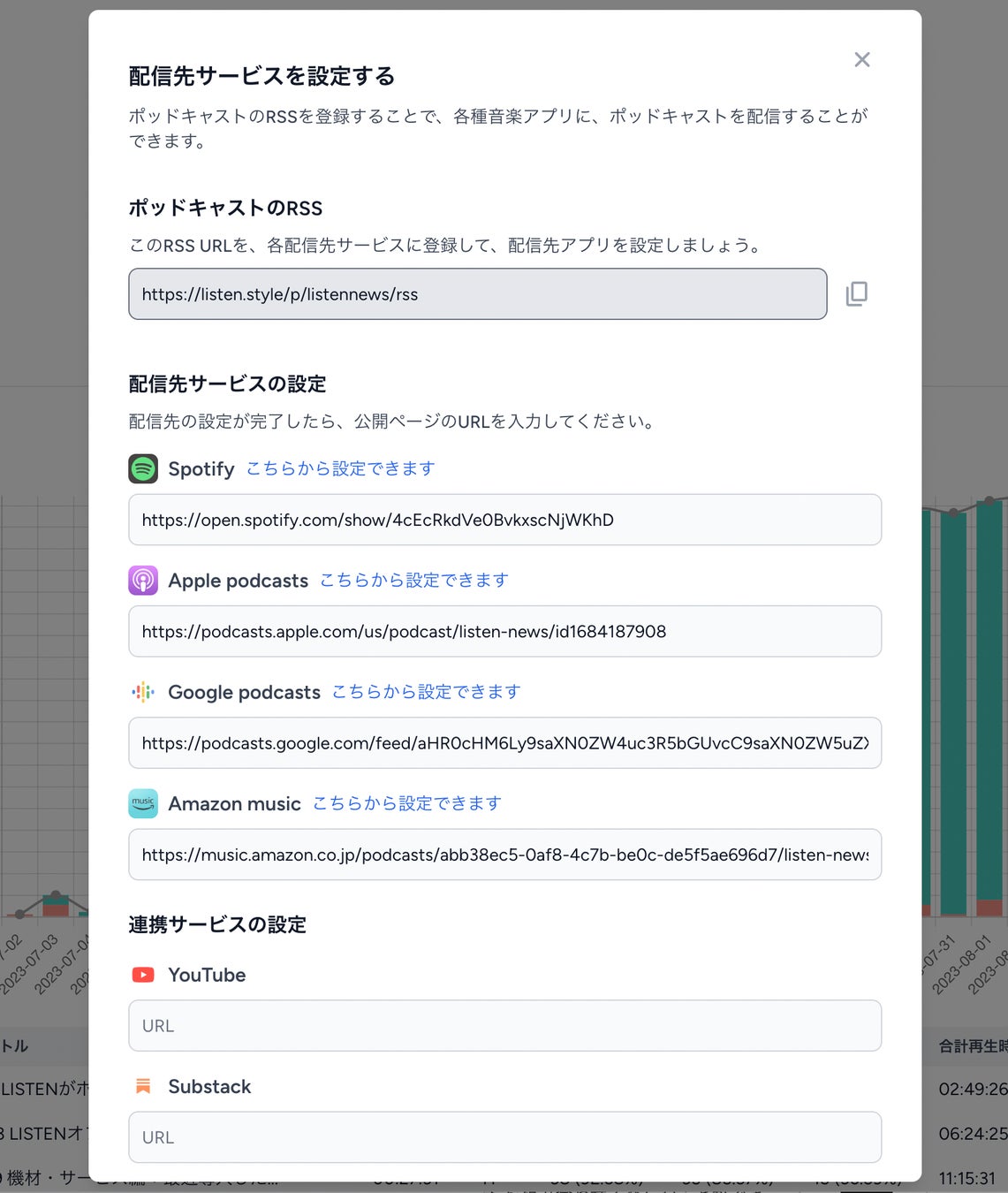Click the Amazon music logo icon

(x=143, y=803)
